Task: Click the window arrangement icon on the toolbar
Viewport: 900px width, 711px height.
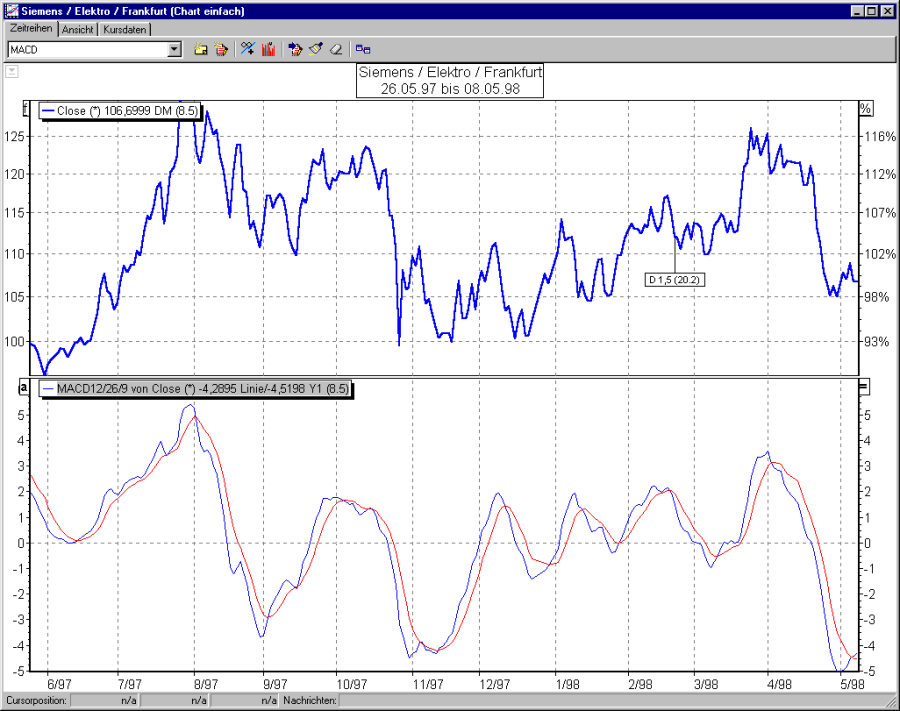Action: (x=364, y=48)
